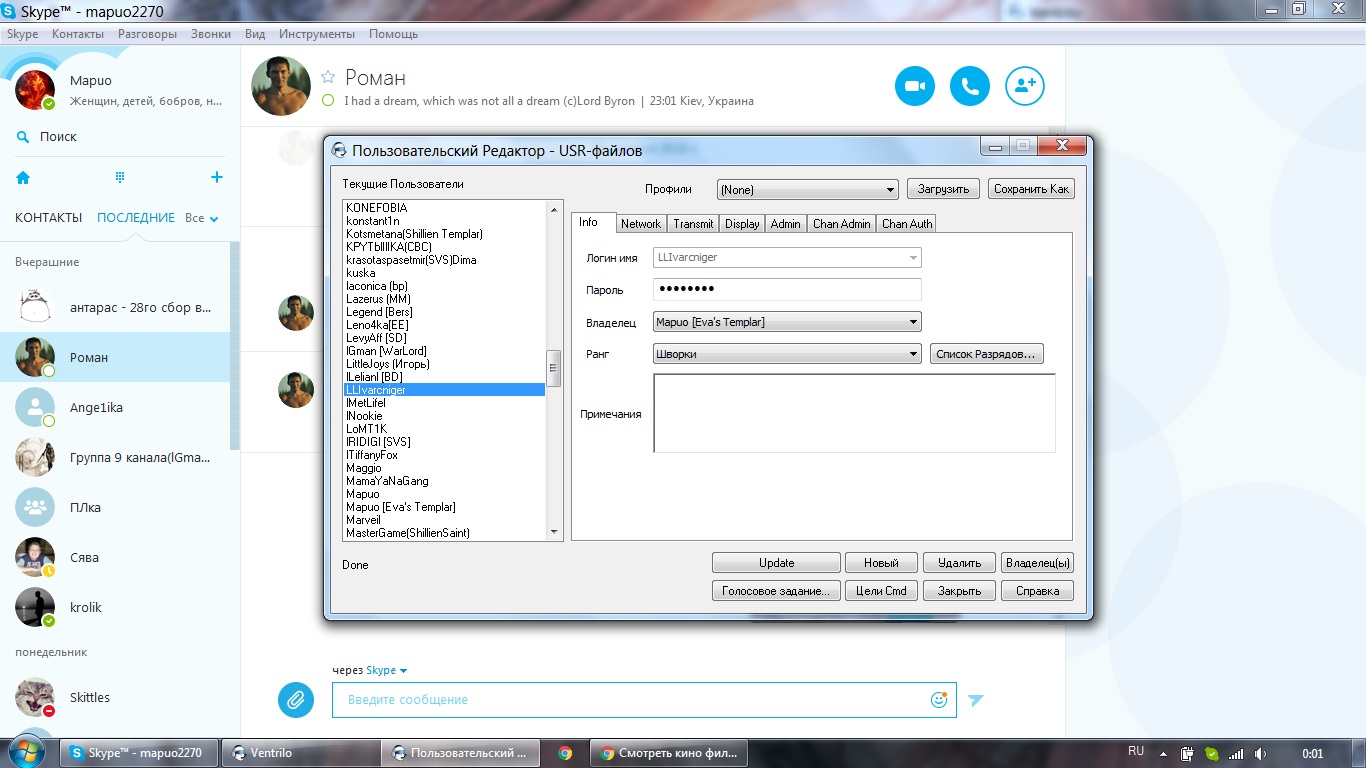Screen dimensions: 1366x768
Task: Click the Введите сообщение input field
Action: (x=644, y=700)
